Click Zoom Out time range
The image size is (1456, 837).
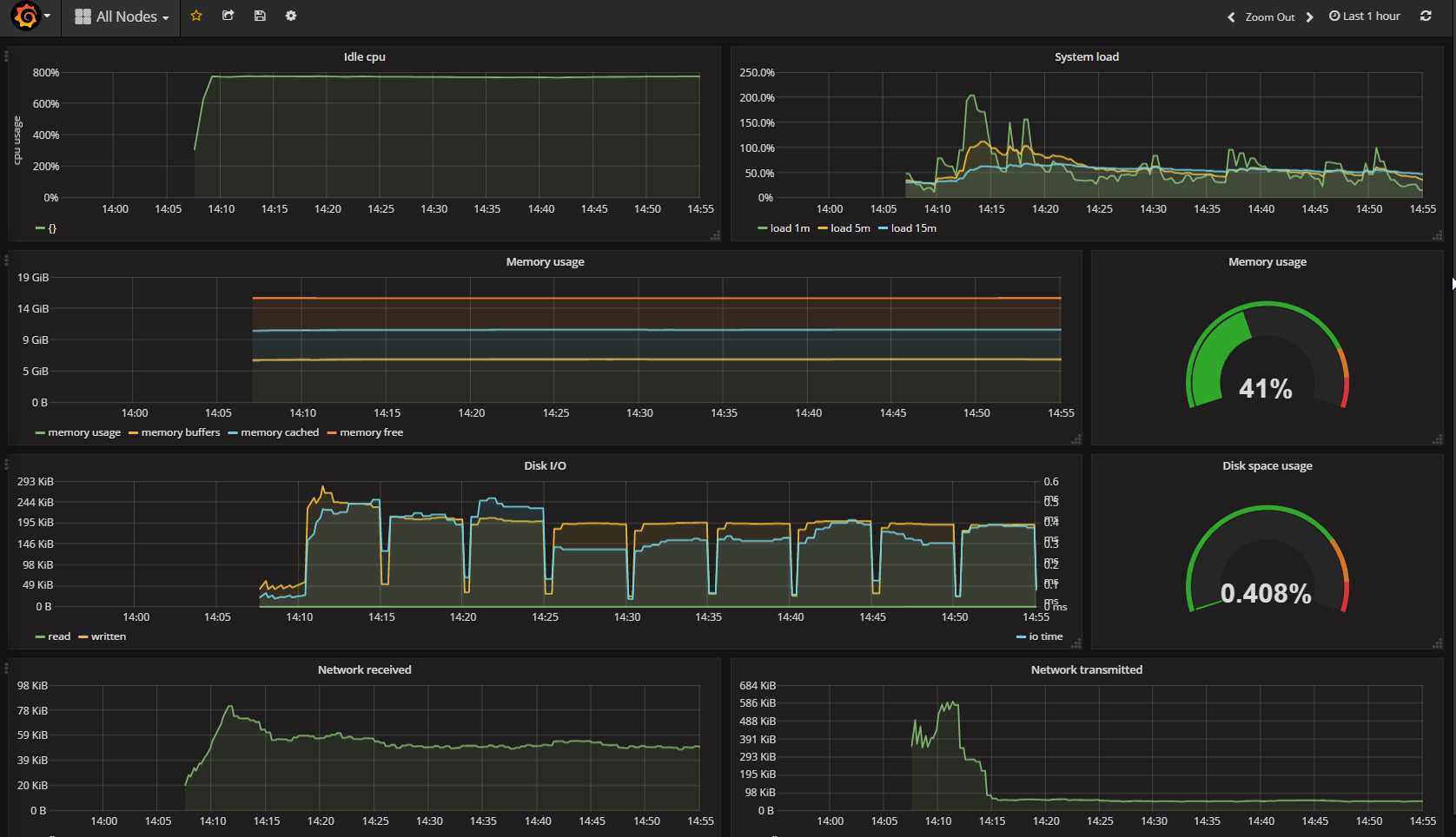(x=1269, y=16)
